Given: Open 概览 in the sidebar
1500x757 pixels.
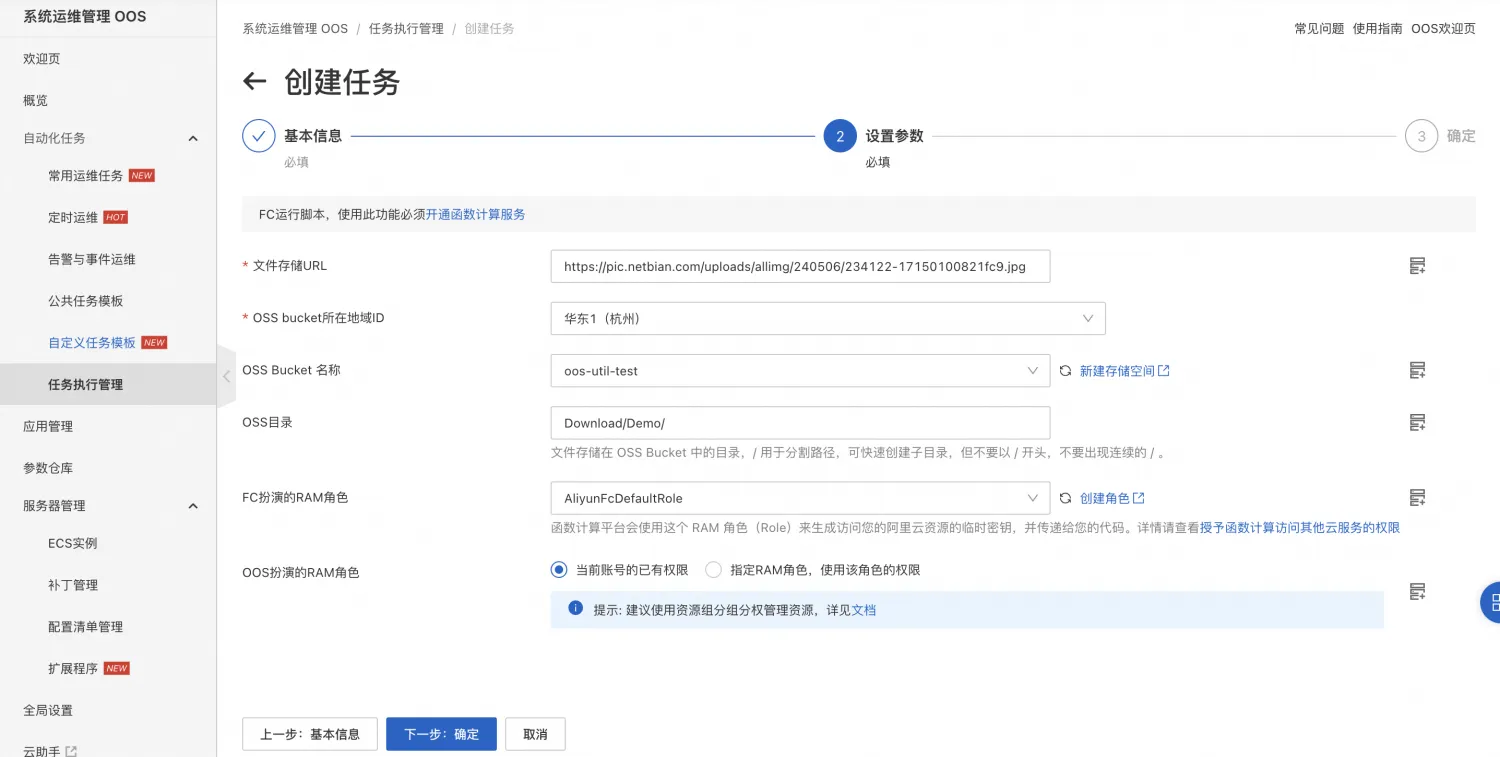Looking at the screenshot, I should point(36,101).
